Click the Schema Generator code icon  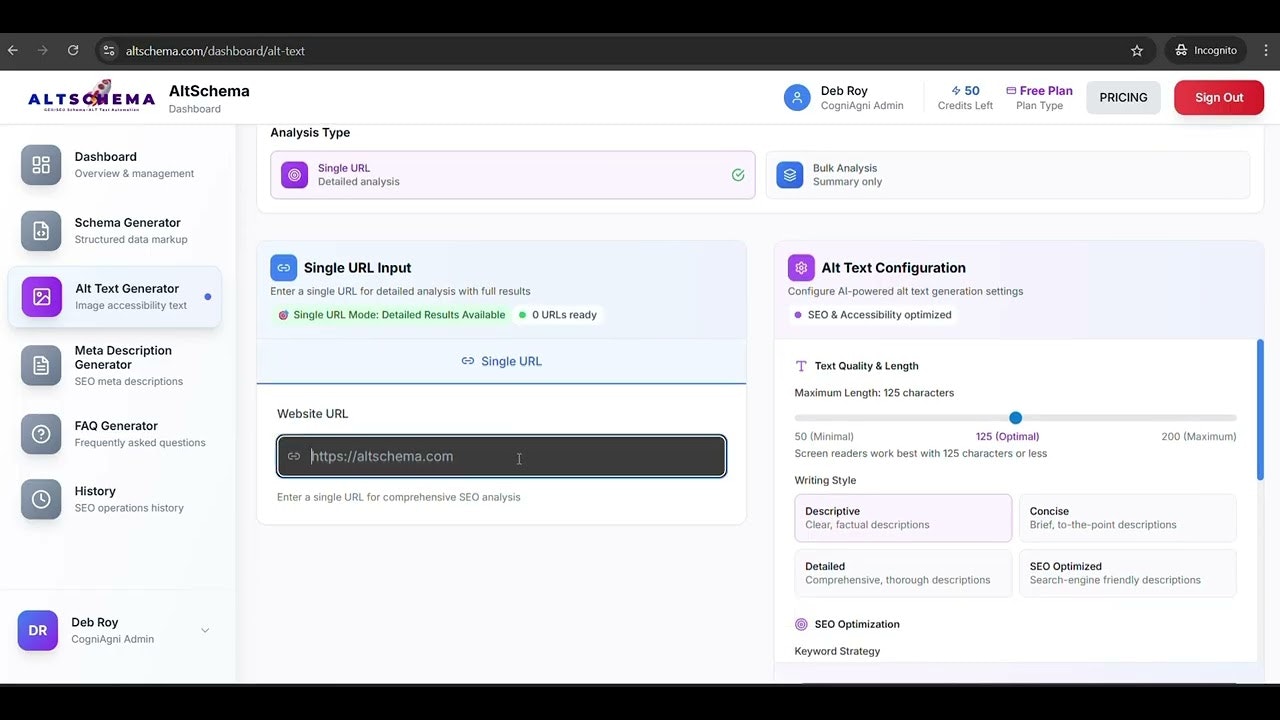tap(41, 231)
